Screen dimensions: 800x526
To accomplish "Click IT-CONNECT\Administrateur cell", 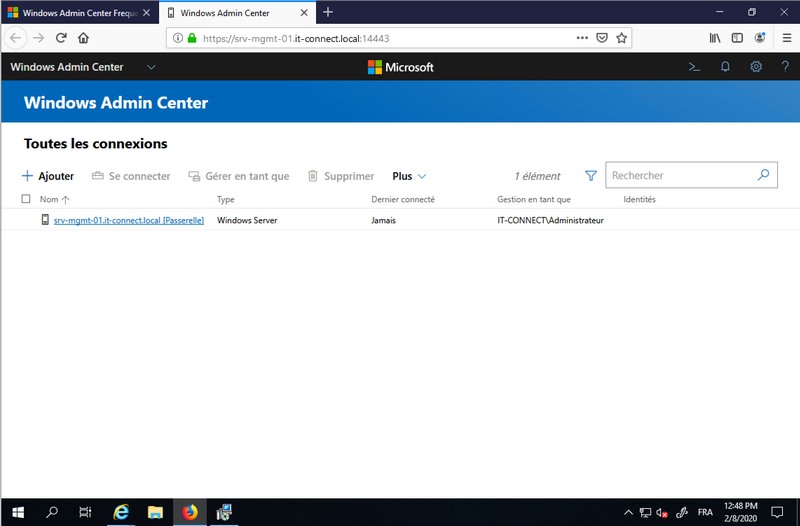I will click(x=550, y=220).
